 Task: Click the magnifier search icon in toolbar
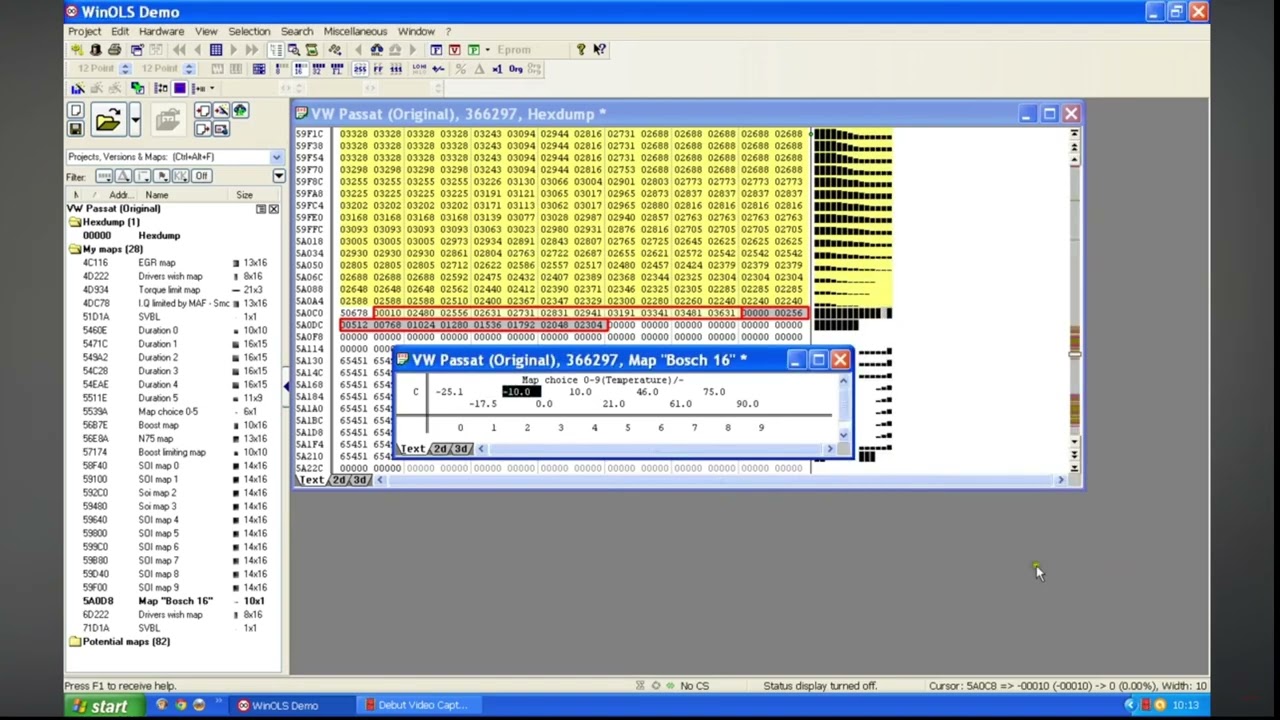pos(294,50)
